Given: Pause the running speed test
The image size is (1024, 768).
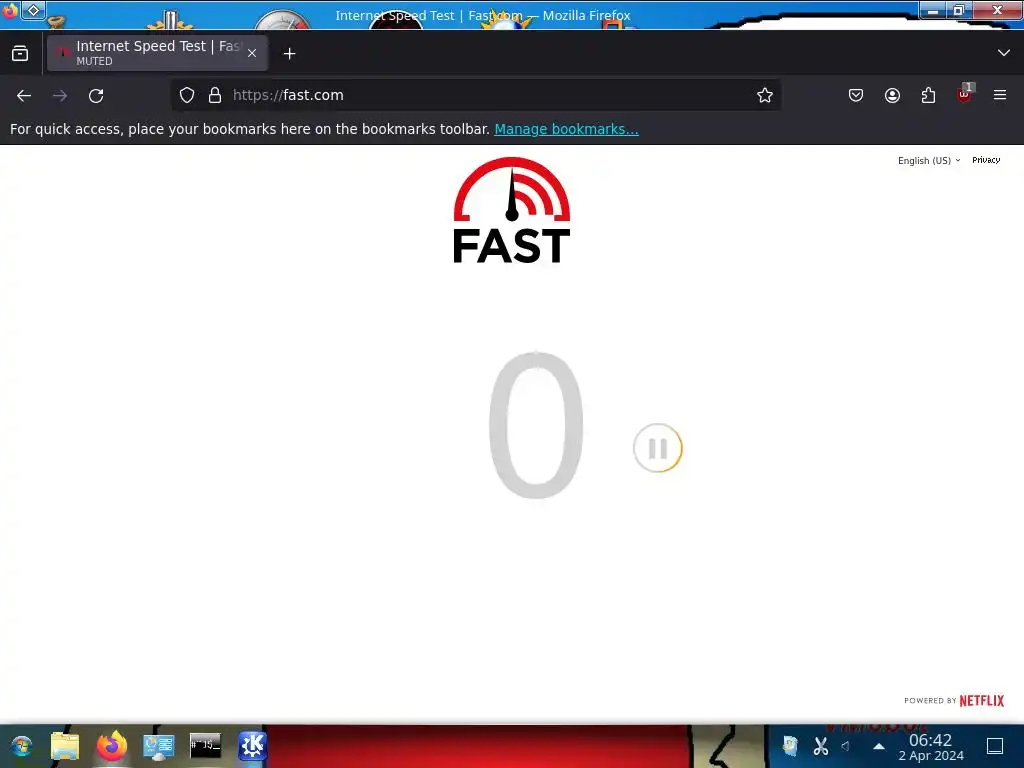Looking at the screenshot, I should click(658, 448).
